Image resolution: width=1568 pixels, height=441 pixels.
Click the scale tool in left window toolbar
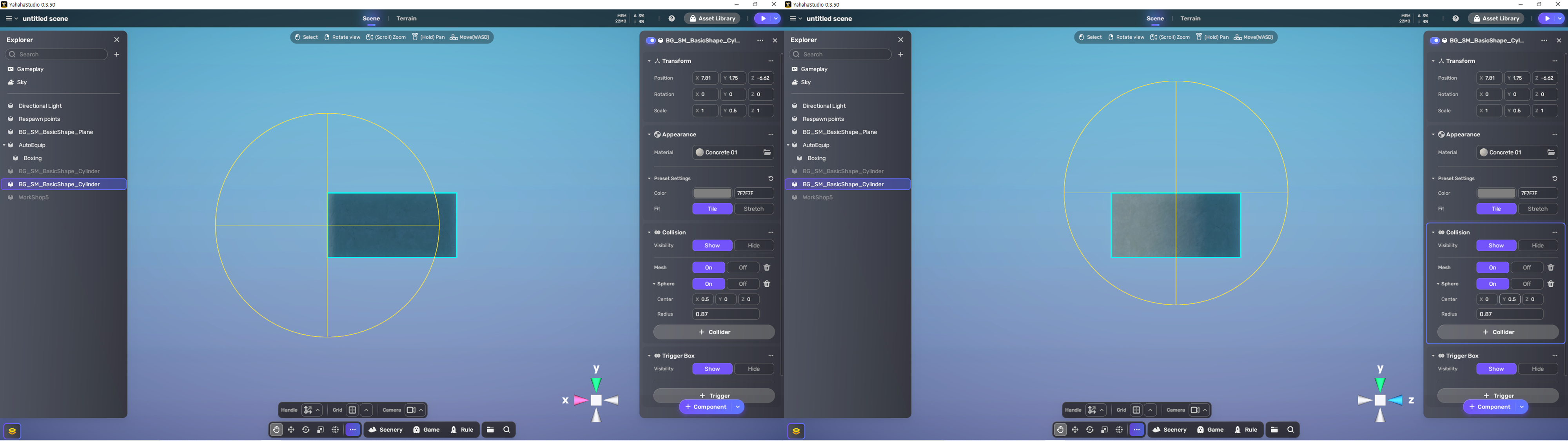pos(320,430)
